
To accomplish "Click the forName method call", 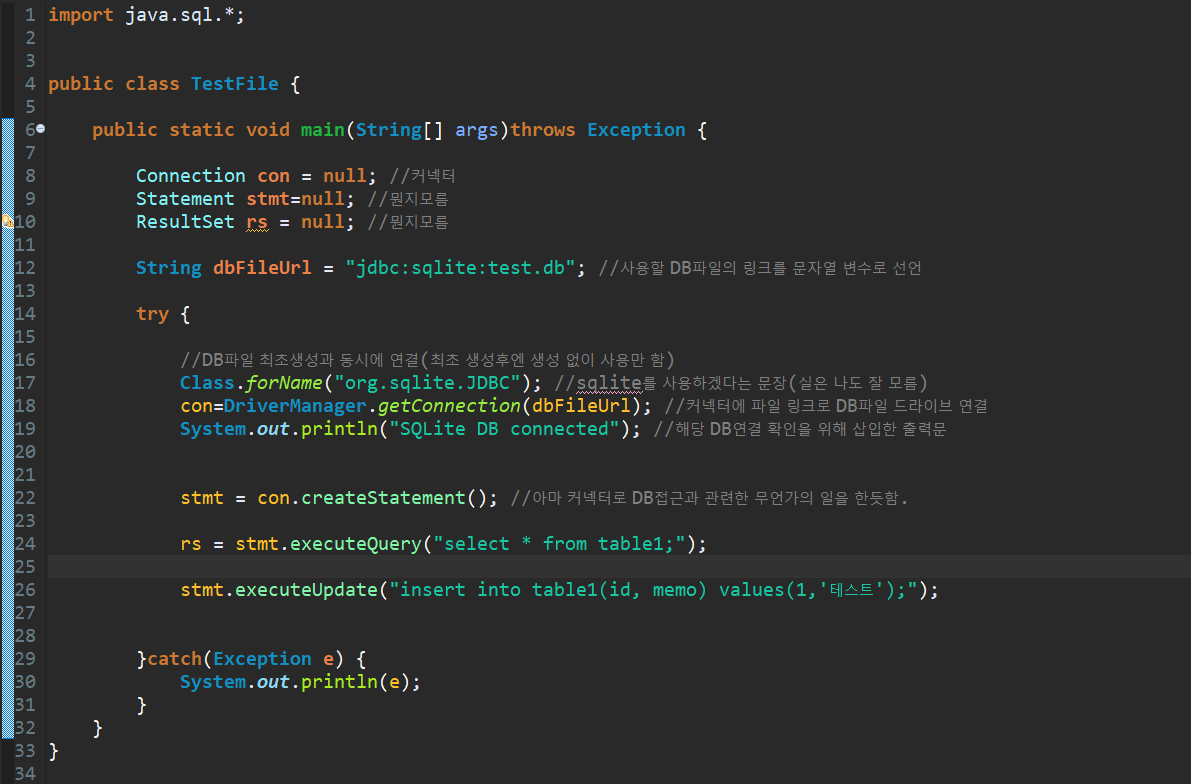I will tap(284, 383).
